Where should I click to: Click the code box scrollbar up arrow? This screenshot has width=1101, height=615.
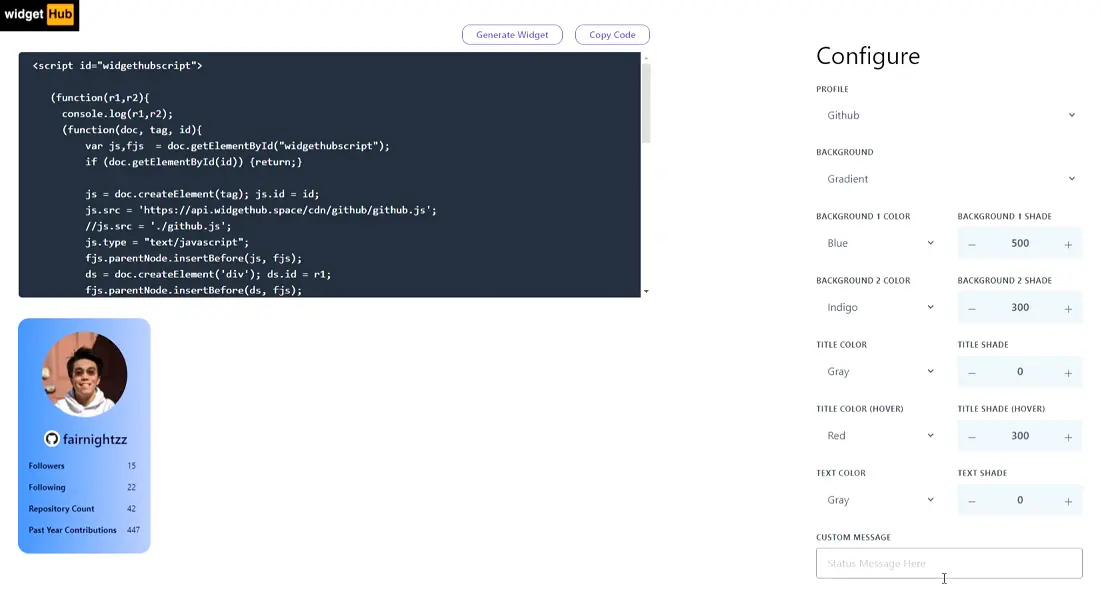[646, 58]
